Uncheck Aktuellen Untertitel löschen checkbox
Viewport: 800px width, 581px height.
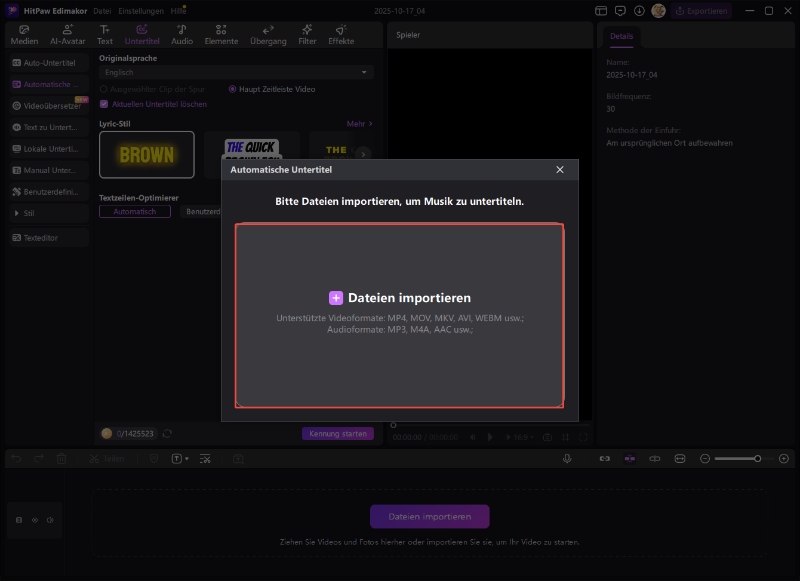click(x=104, y=104)
